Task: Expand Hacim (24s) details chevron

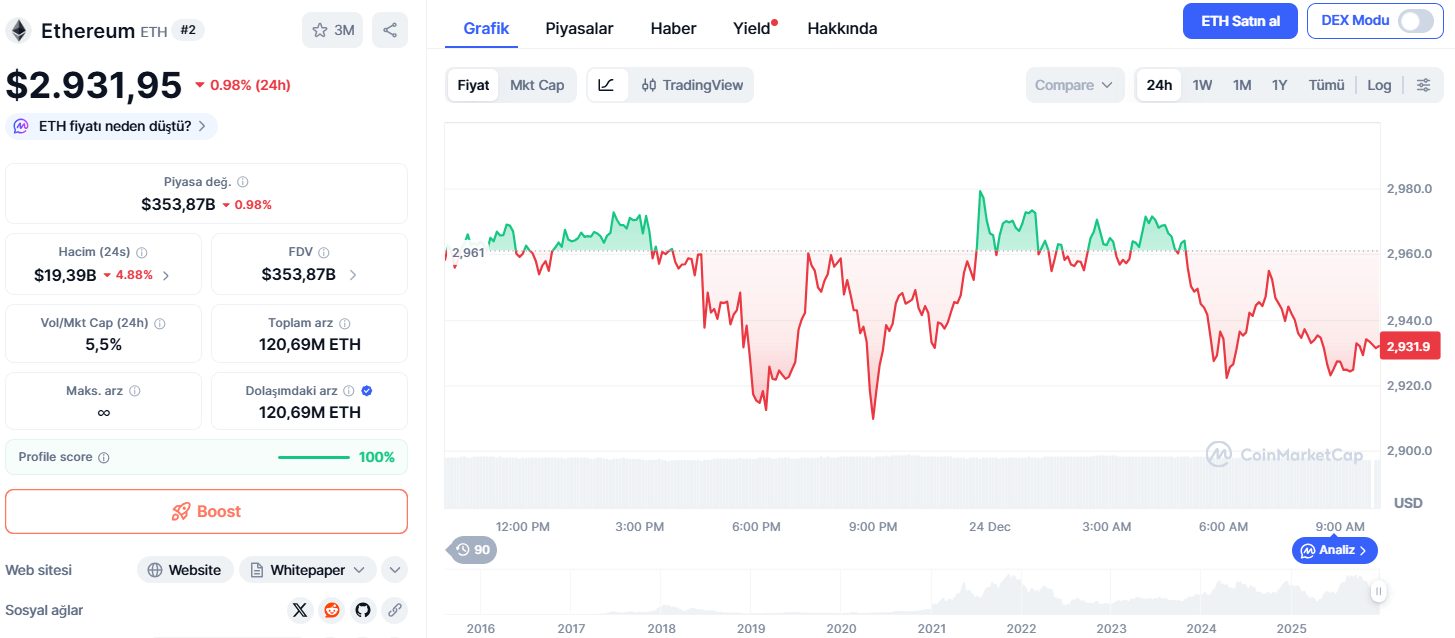Action: point(166,275)
